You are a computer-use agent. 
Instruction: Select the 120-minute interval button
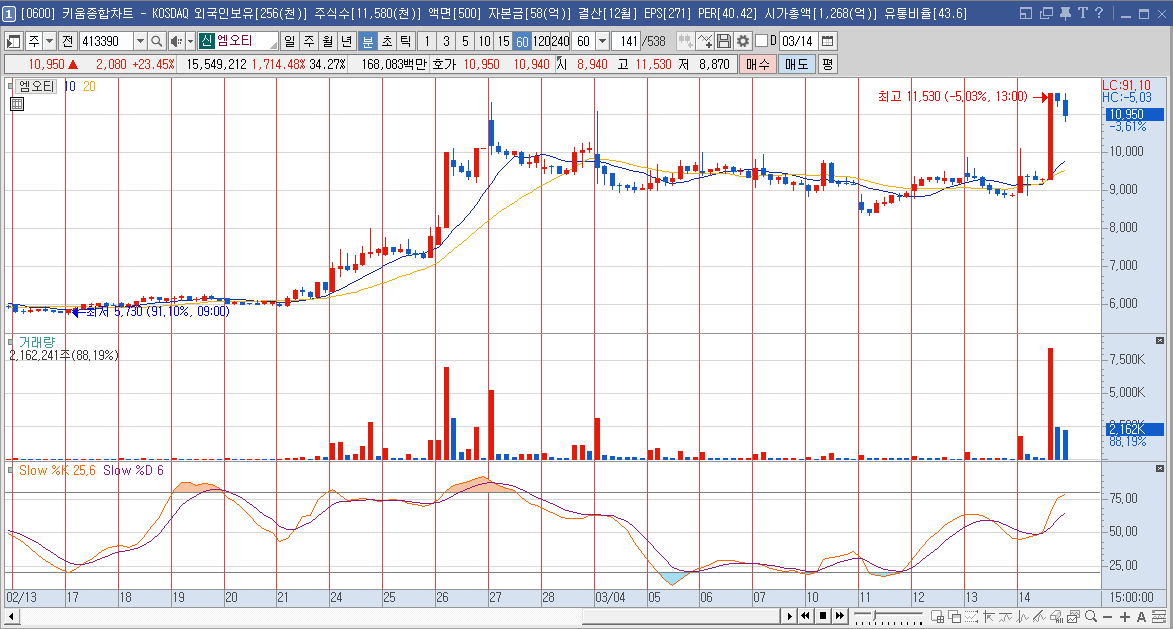coord(541,41)
